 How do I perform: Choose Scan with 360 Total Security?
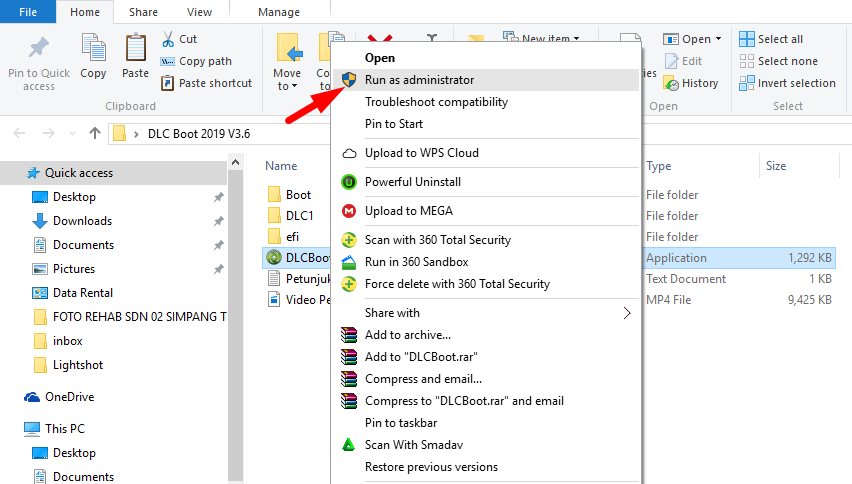[485, 240]
